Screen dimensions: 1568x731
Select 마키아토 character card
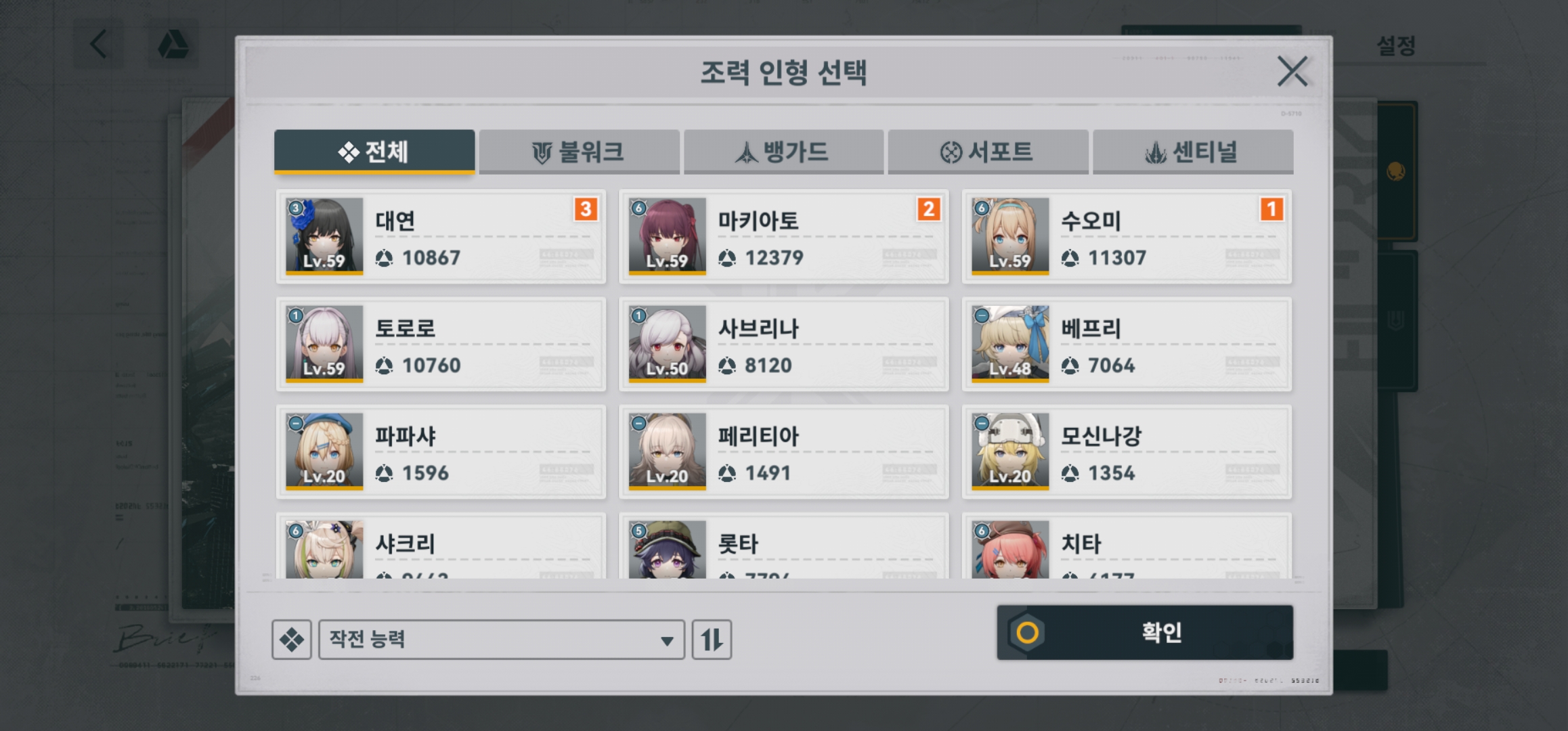pos(784,236)
